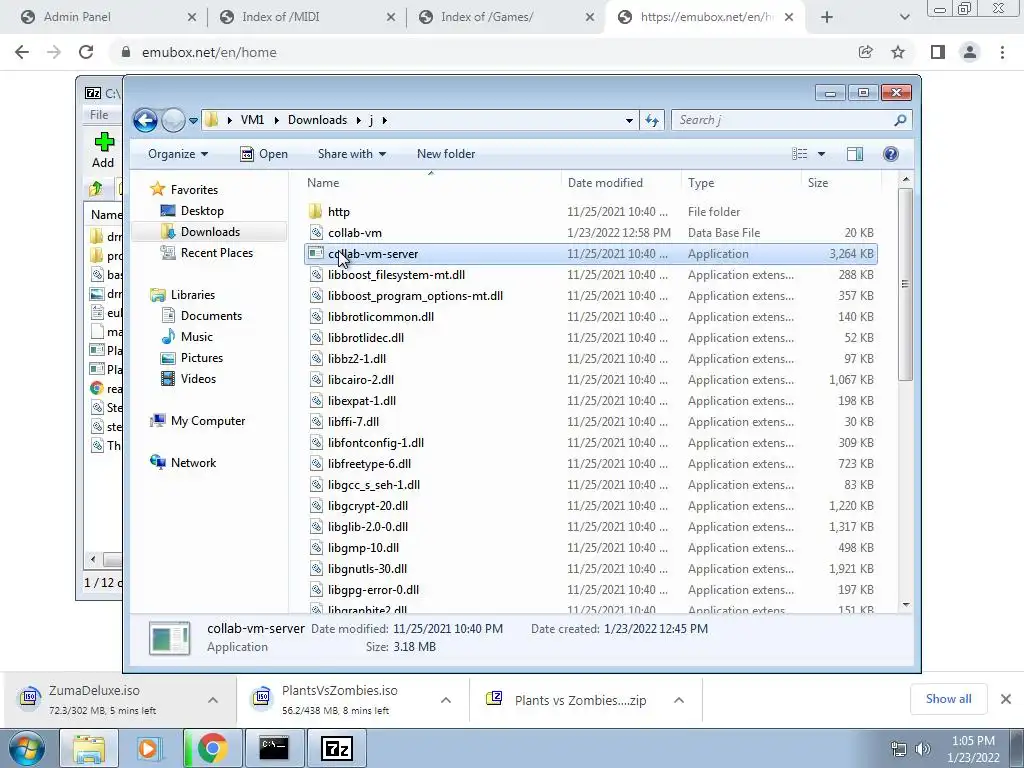Click the refresh button beside address bar

[652, 120]
